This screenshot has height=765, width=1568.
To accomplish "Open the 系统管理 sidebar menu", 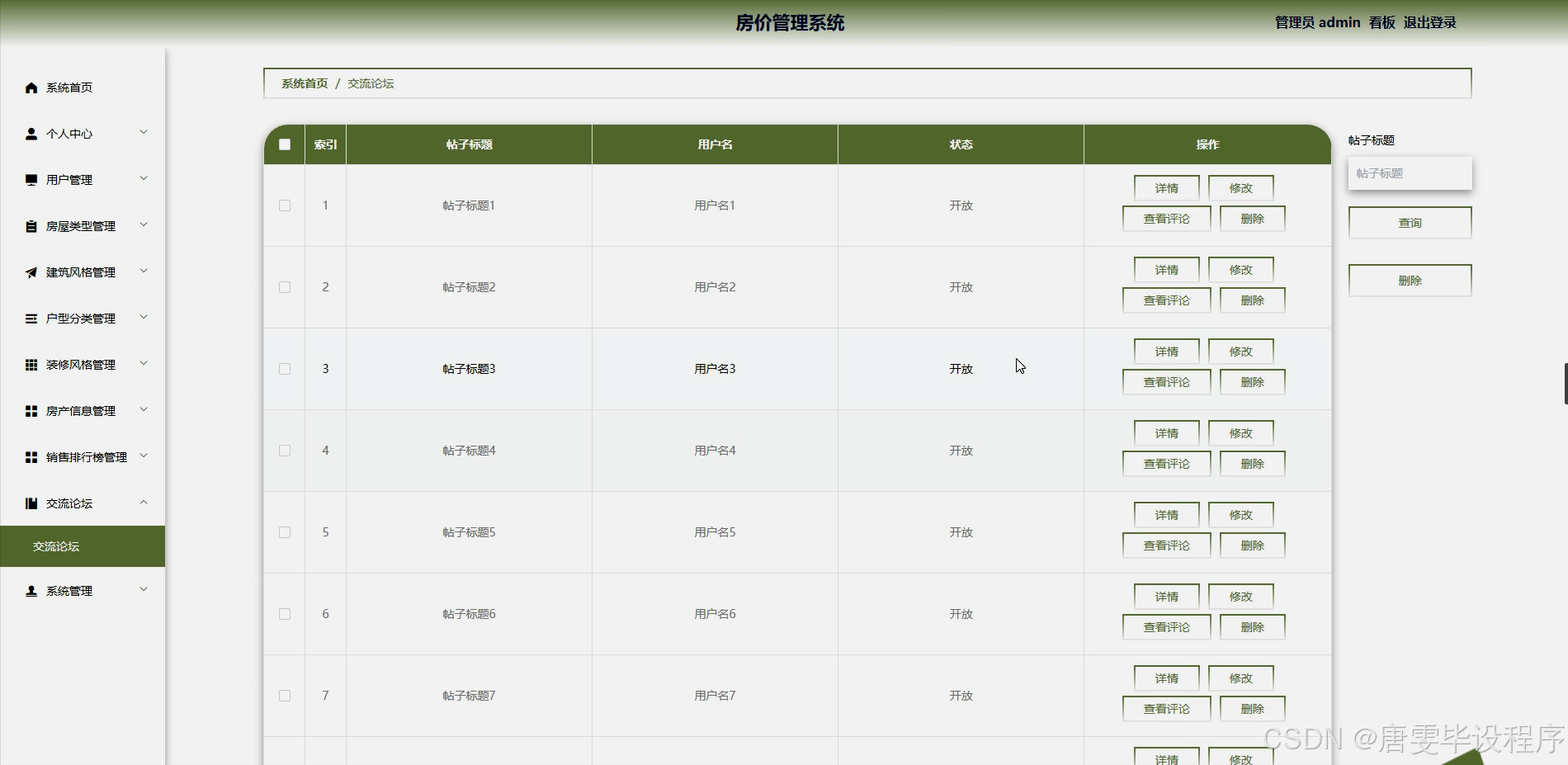I will tap(83, 591).
